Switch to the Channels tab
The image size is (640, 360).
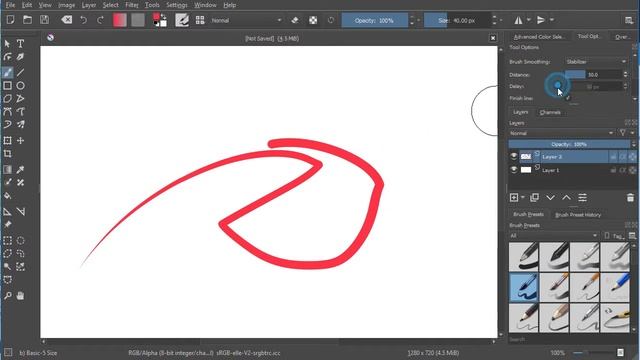tap(550, 112)
